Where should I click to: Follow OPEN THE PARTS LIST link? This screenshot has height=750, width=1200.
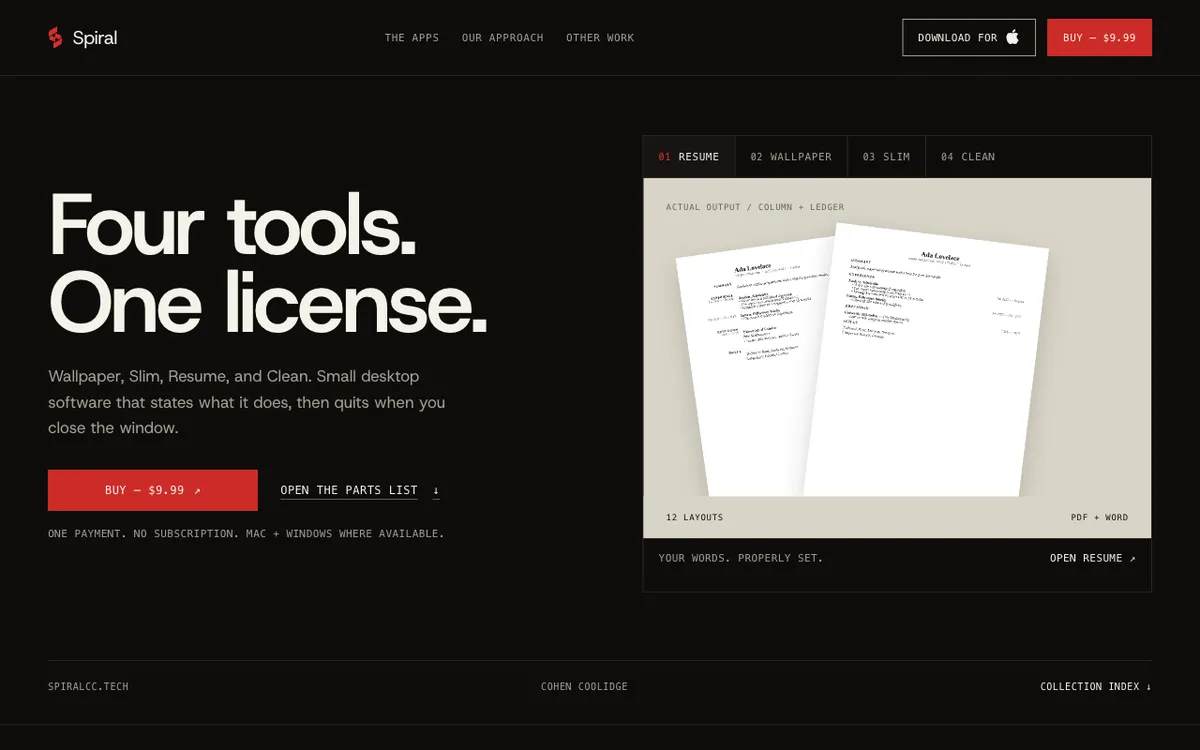[360, 490]
